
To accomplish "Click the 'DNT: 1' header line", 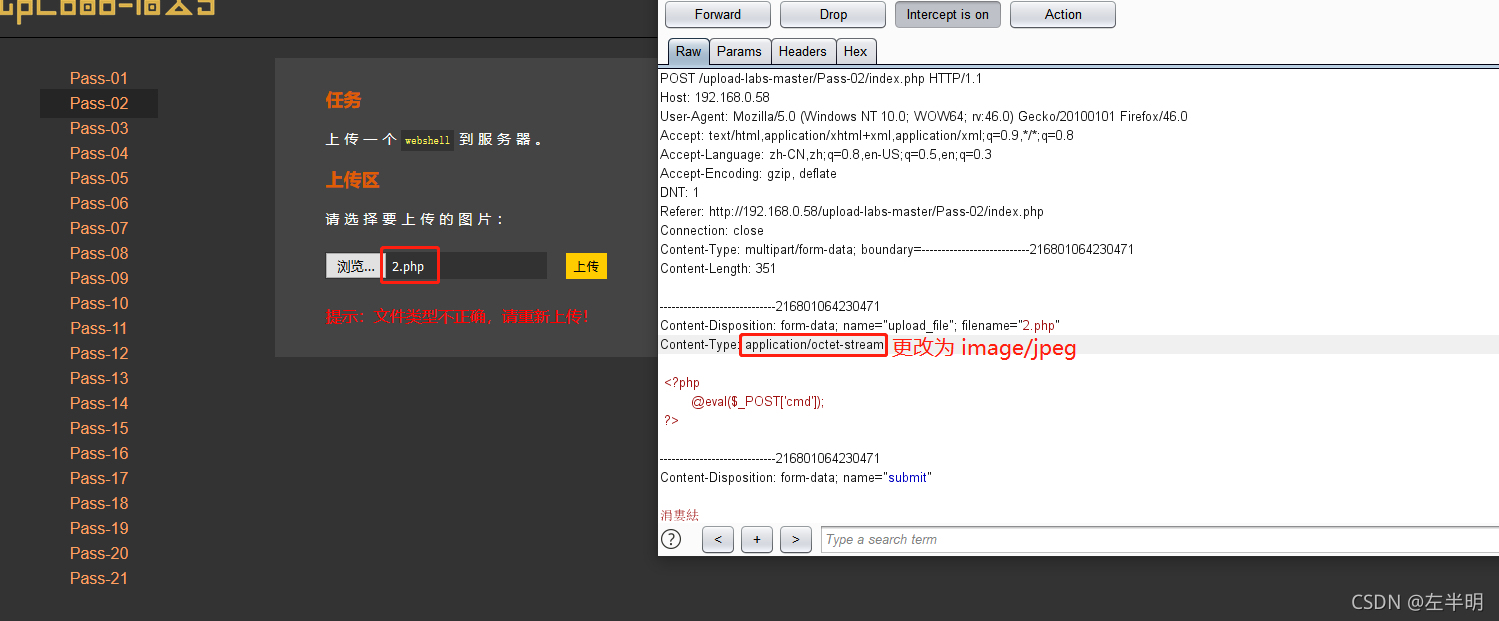I will point(680,192).
